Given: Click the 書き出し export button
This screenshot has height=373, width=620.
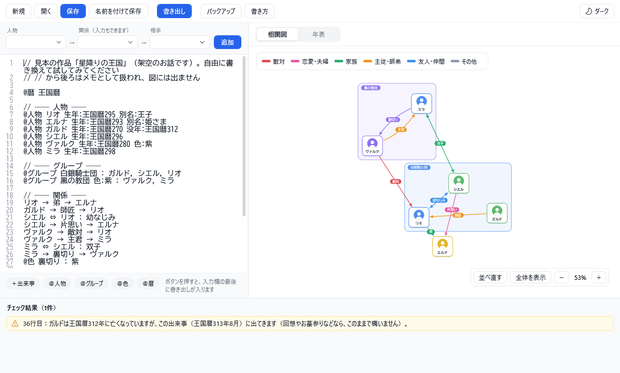Looking at the screenshot, I should (x=174, y=11).
